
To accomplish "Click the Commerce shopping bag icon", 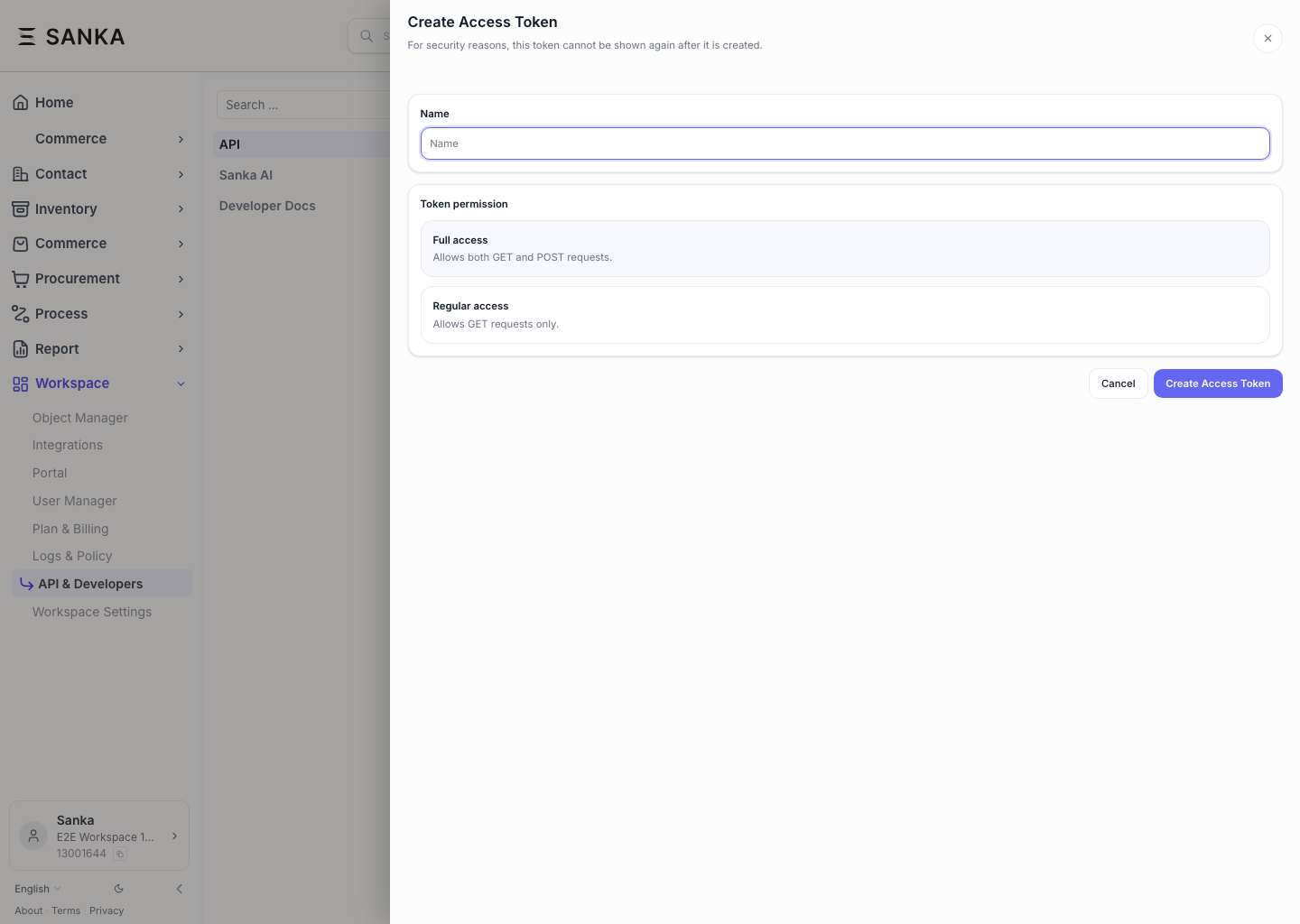I will [20, 243].
